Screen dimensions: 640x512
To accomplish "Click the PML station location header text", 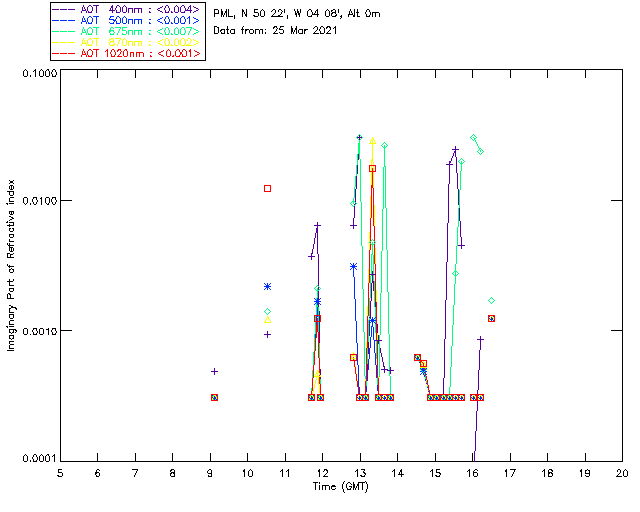I will click(297, 14).
